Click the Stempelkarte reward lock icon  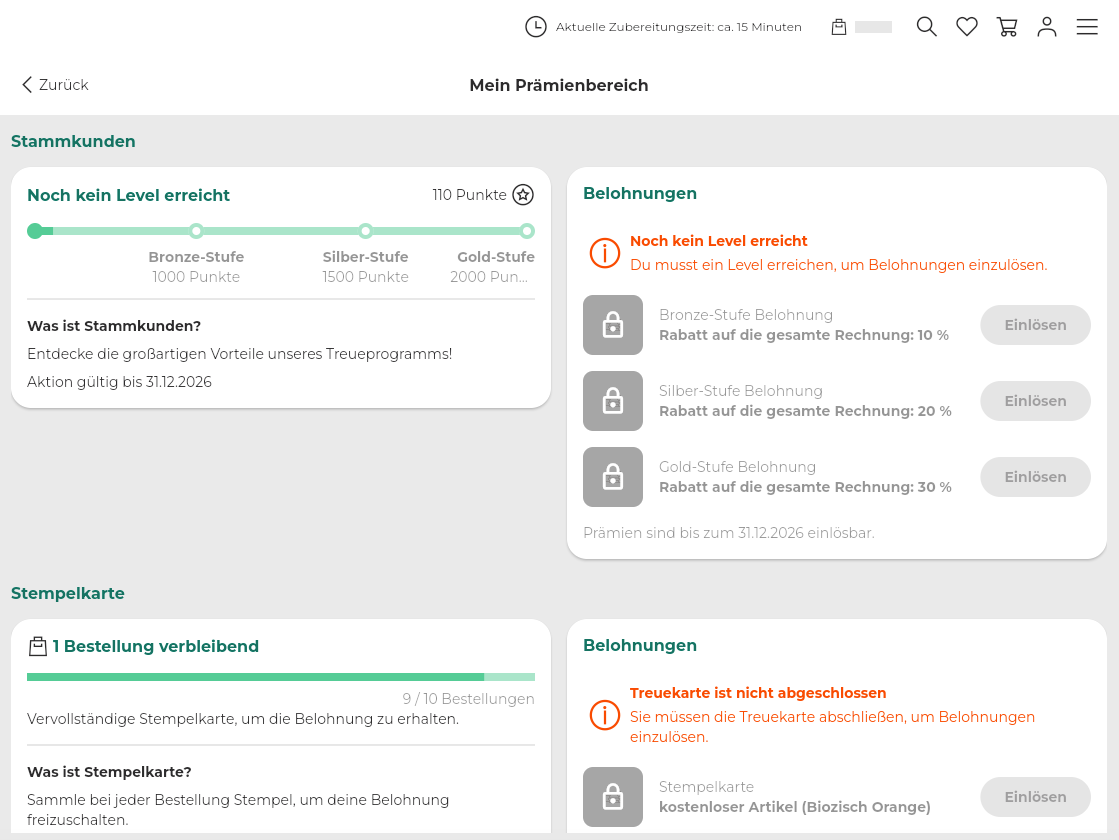pos(613,797)
